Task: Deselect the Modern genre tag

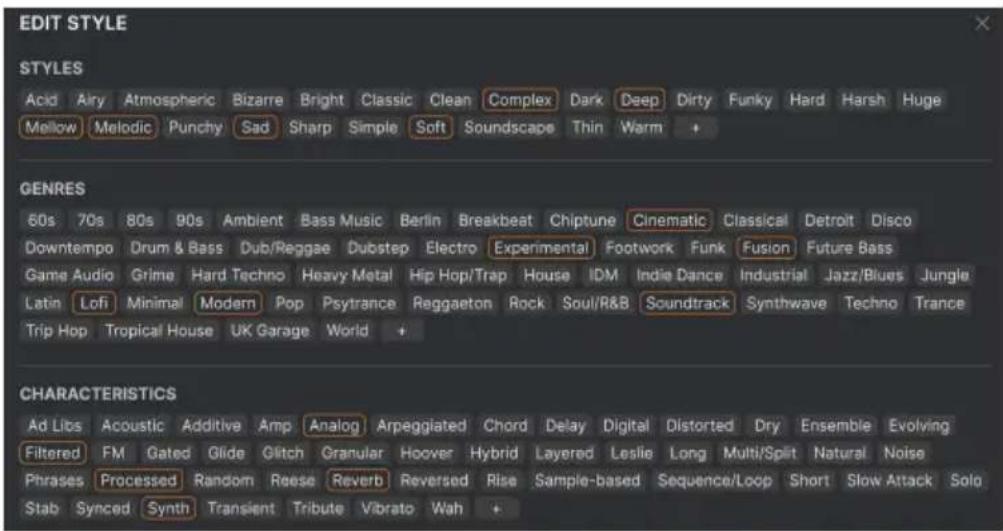Action: [228, 304]
